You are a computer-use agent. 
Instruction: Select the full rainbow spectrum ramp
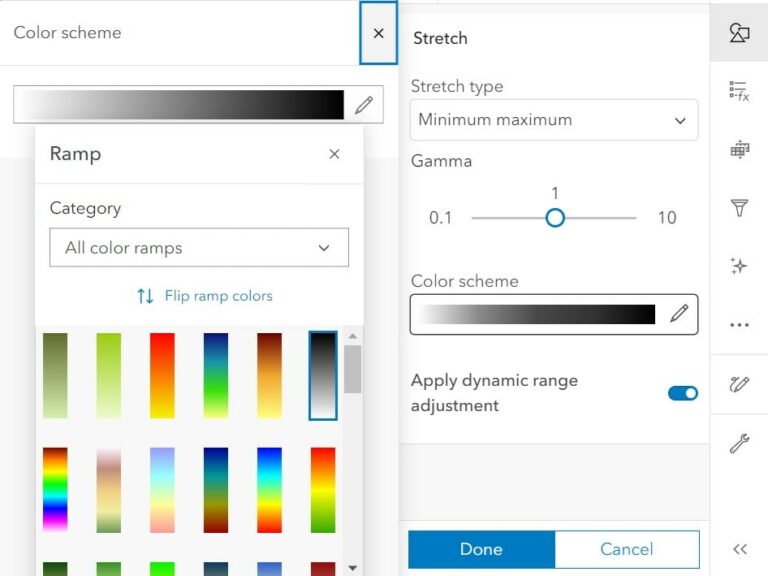point(55,490)
